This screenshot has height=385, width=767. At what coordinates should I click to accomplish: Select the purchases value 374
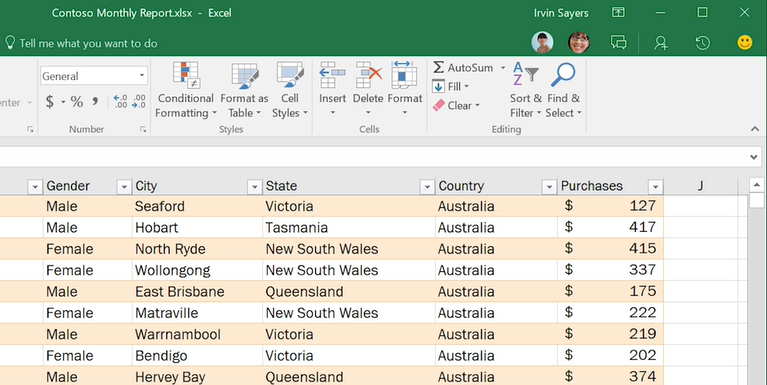click(x=610, y=376)
